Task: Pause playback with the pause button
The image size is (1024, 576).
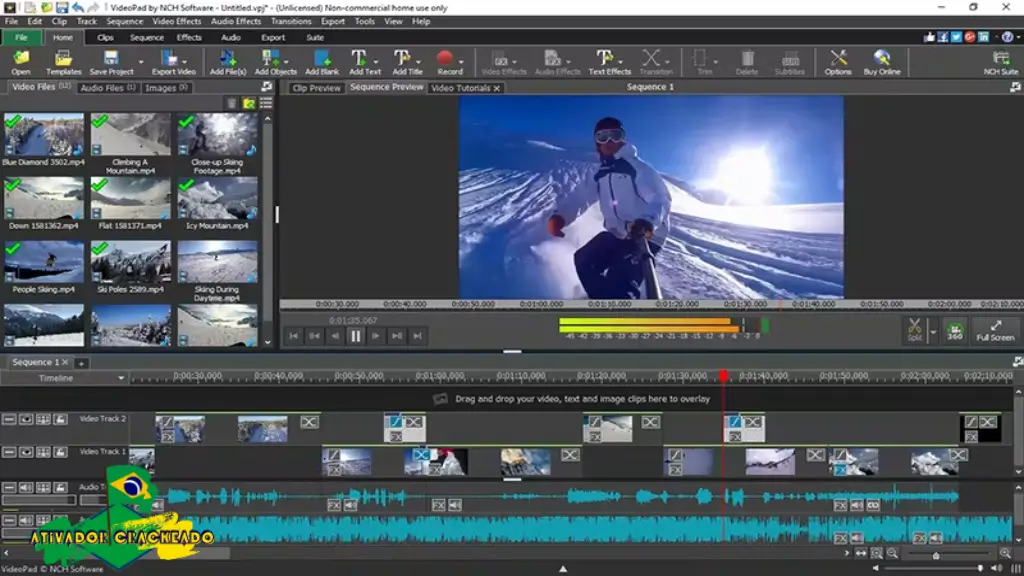Action: (355, 336)
